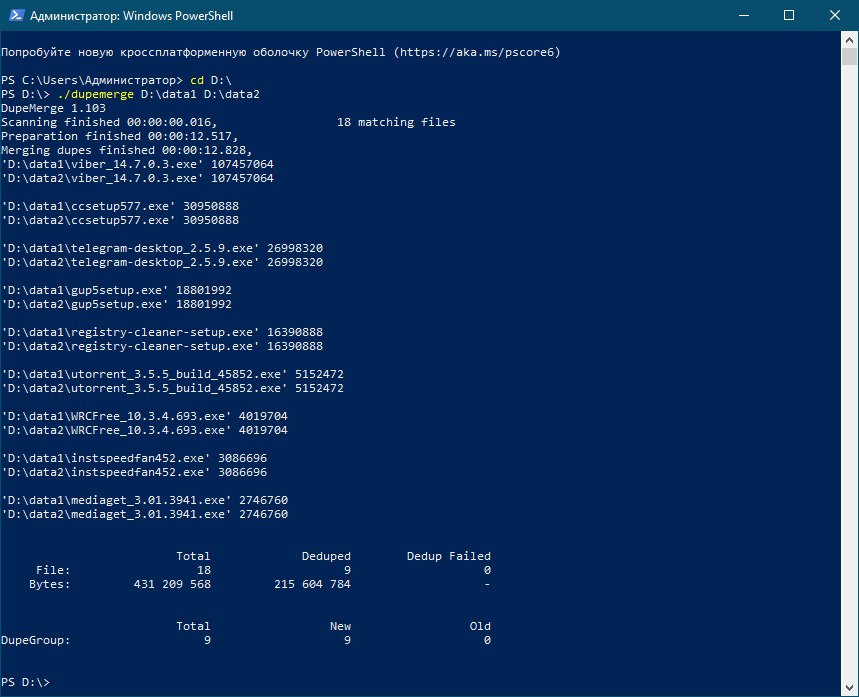The height and width of the screenshot is (697, 859).
Task: Click the D:\data1\gup5setup.exe line
Action: pos(116,290)
